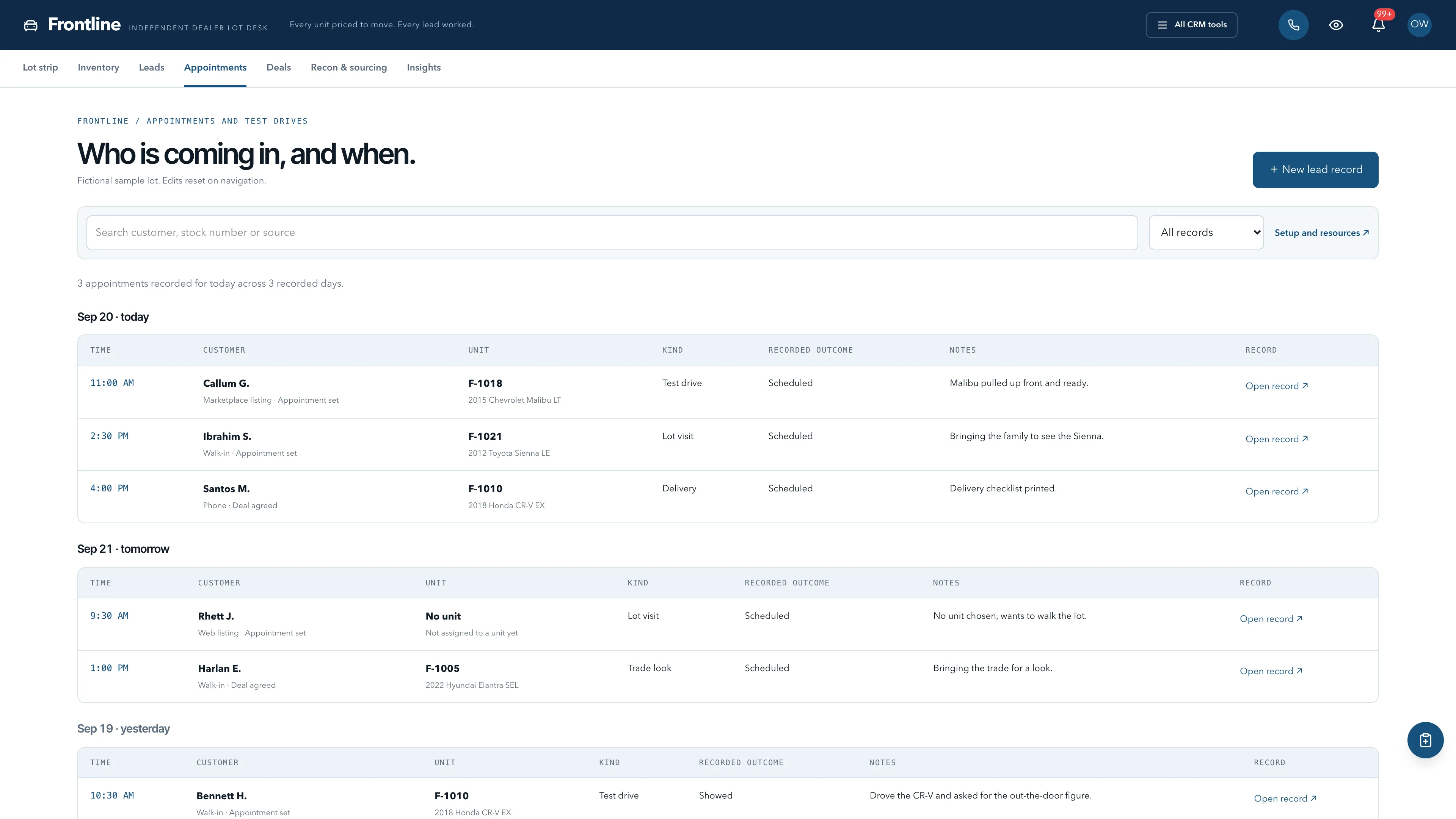Viewport: 1456px width, 819px height.
Task: Select unit F-1005 Hyundai Elantra
Action: [442, 668]
